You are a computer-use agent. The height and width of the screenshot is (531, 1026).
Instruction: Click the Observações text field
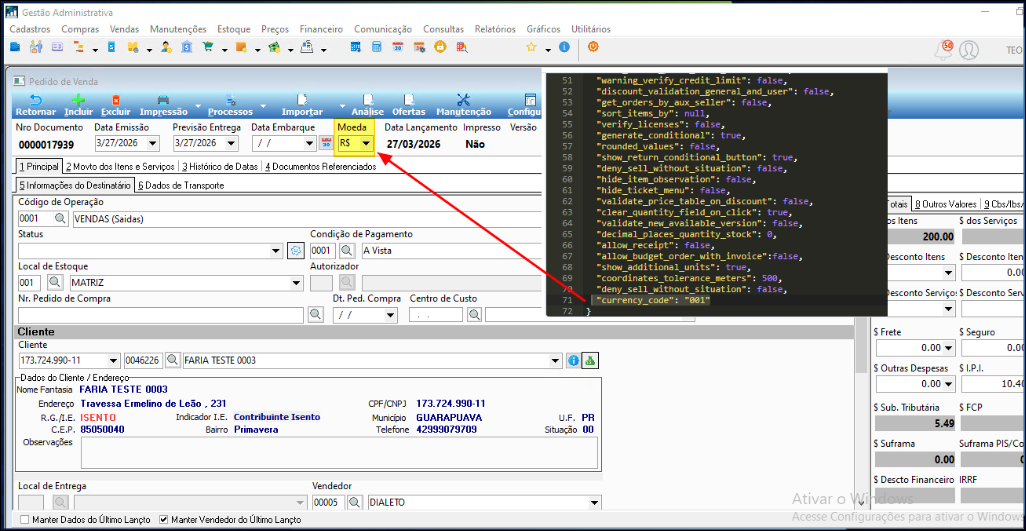tap(337, 451)
